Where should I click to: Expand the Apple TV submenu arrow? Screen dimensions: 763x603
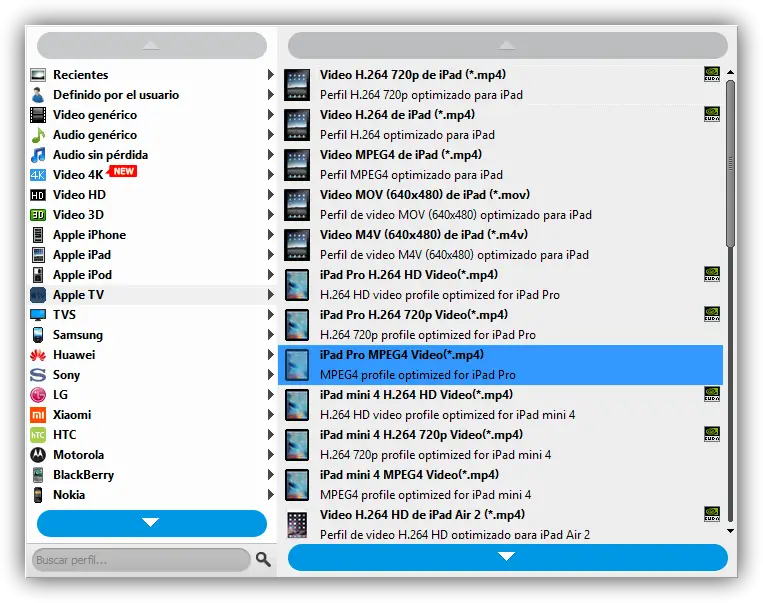click(x=271, y=295)
